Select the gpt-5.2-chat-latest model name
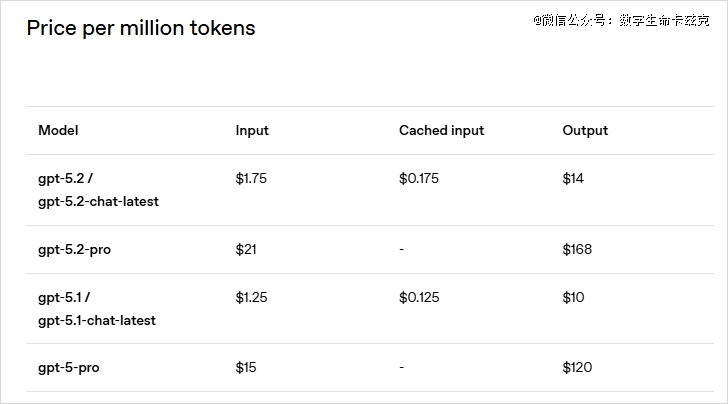 point(98,201)
